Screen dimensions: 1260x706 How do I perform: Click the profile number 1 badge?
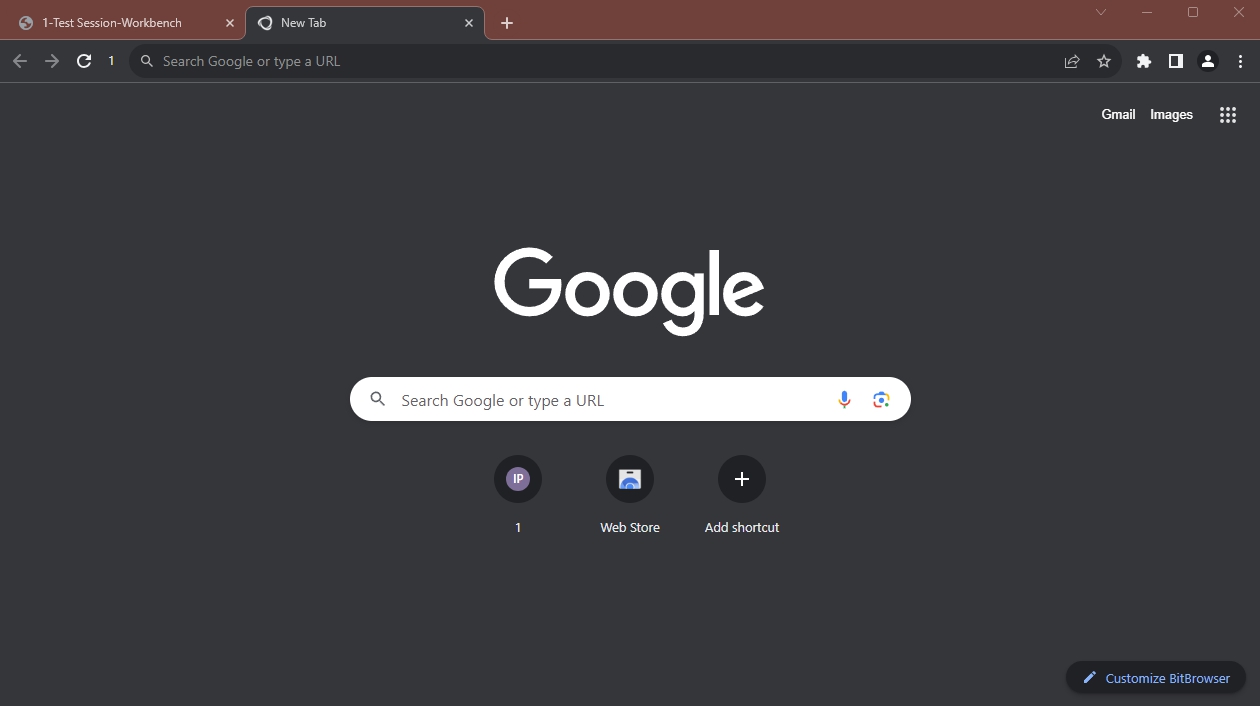coord(111,61)
